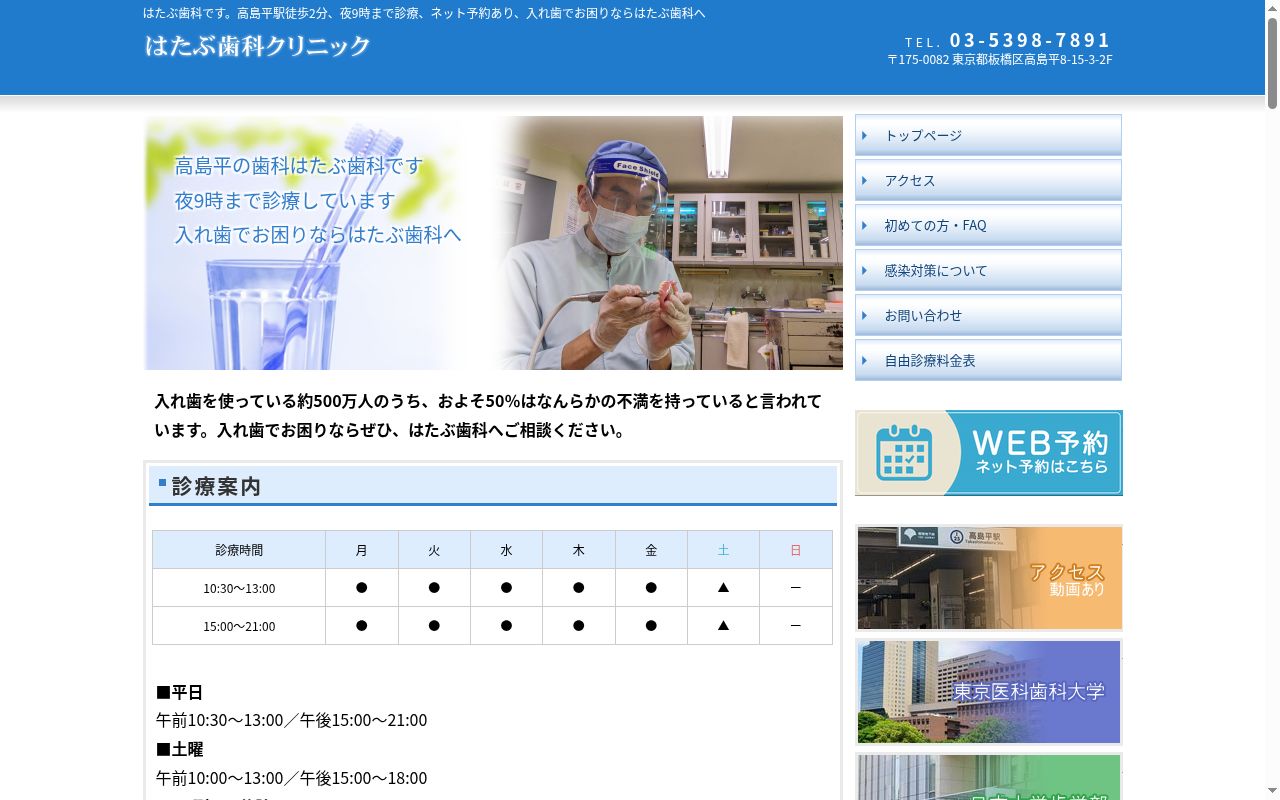Click the paragraph about 入れ歯 users
This screenshot has height=800, width=1280.
click(x=488, y=416)
